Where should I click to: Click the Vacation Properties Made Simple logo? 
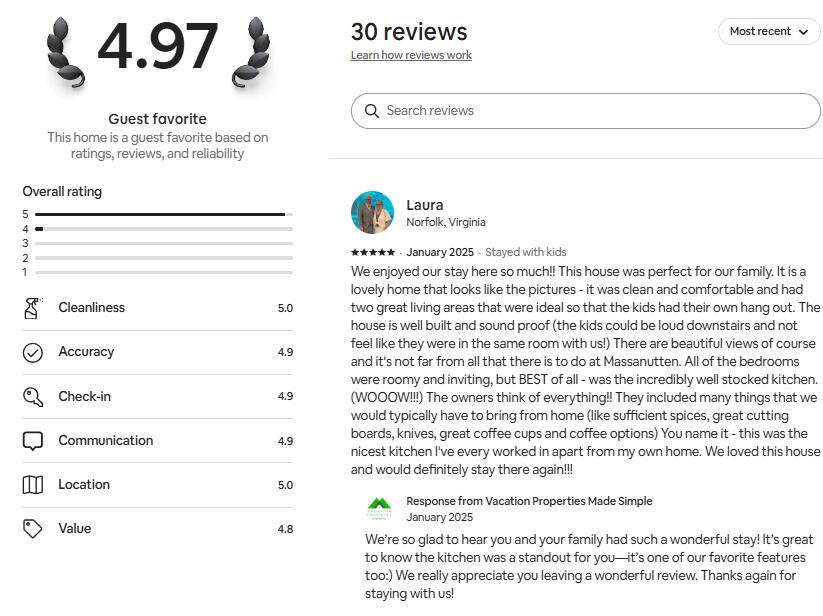pos(379,509)
